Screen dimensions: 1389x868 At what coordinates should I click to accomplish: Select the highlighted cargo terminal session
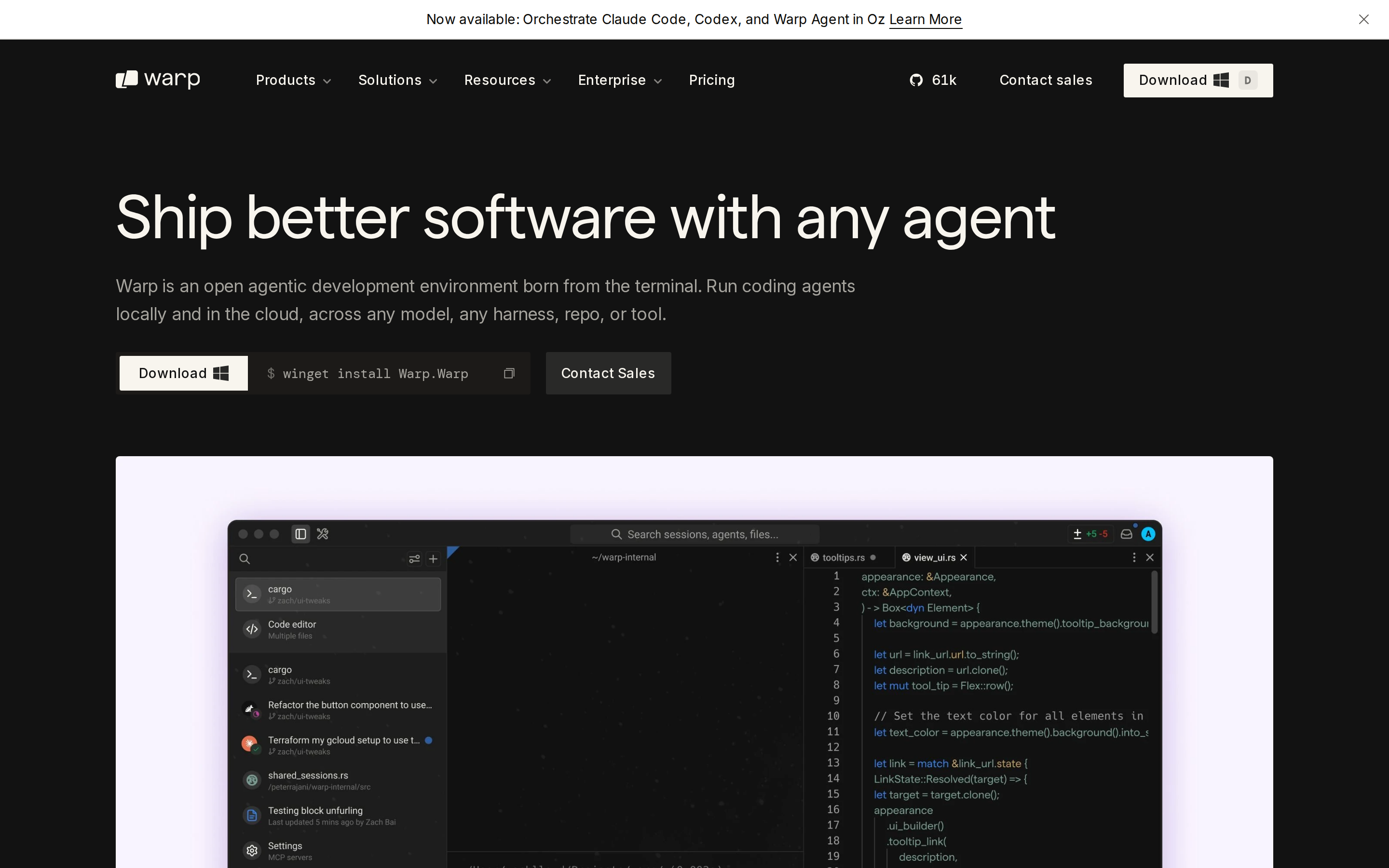coord(338,594)
